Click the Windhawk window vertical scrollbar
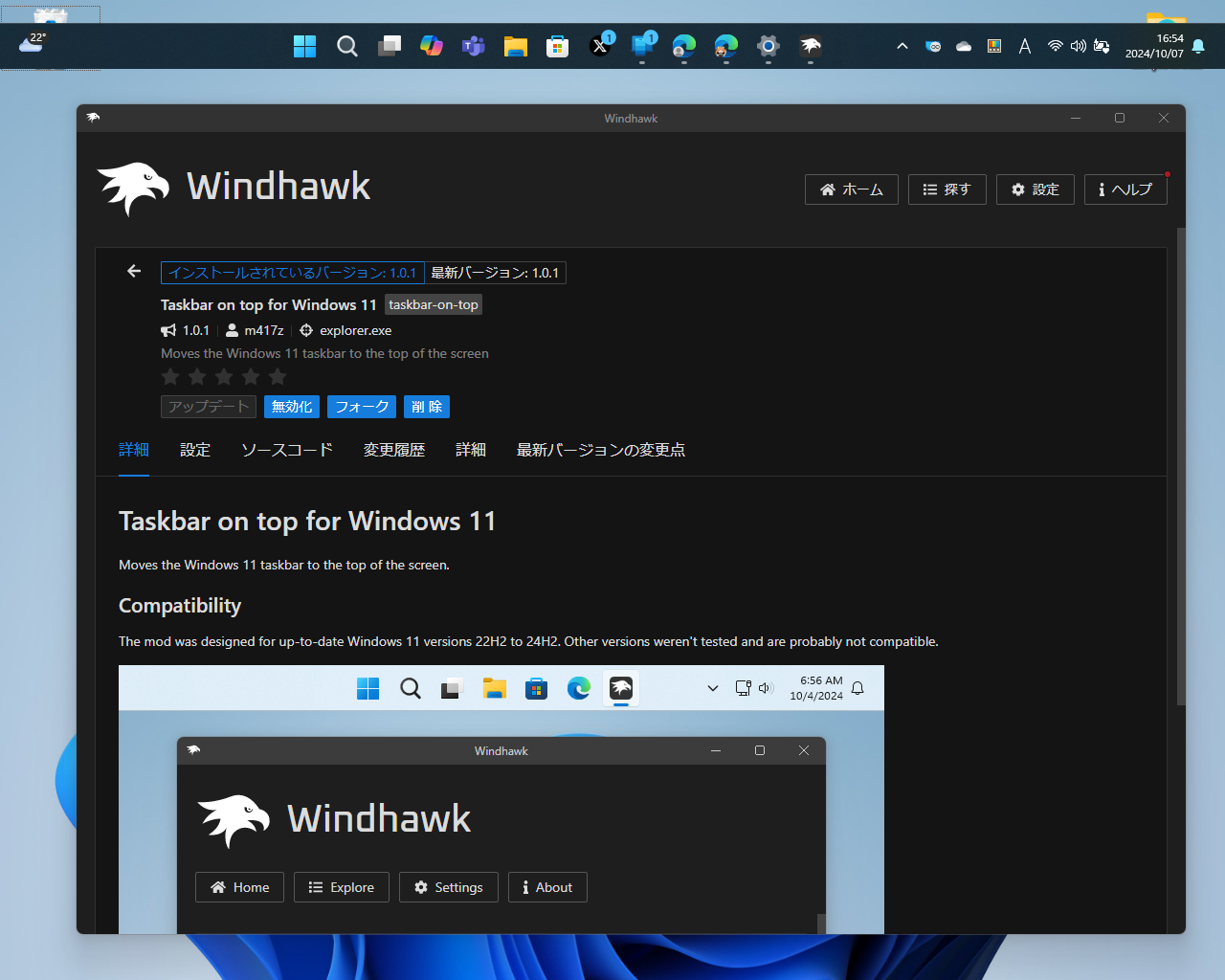The width and height of the screenshot is (1225, 980). coord(1181,467)
